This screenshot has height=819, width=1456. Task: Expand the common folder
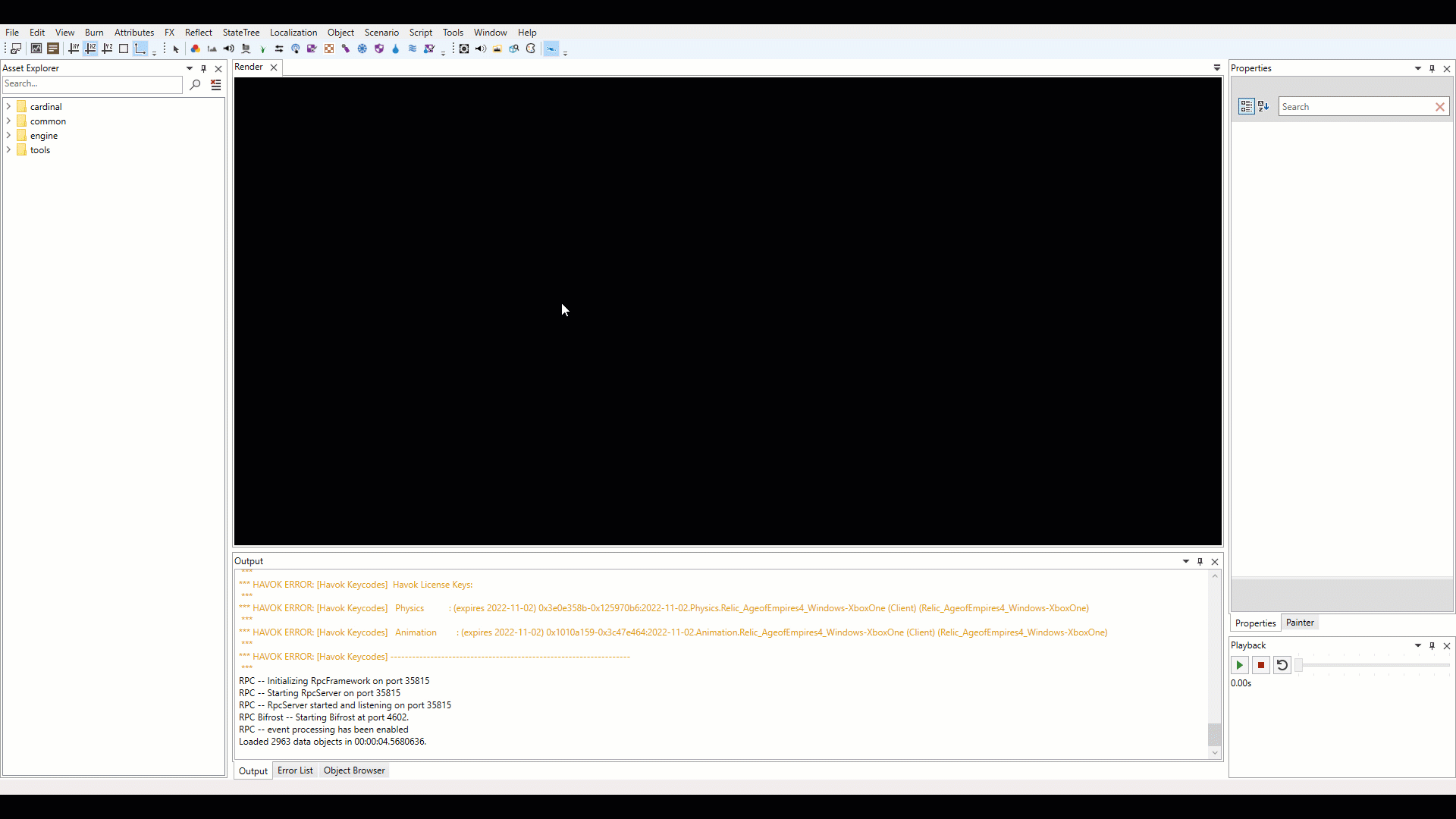click(8, 121)
